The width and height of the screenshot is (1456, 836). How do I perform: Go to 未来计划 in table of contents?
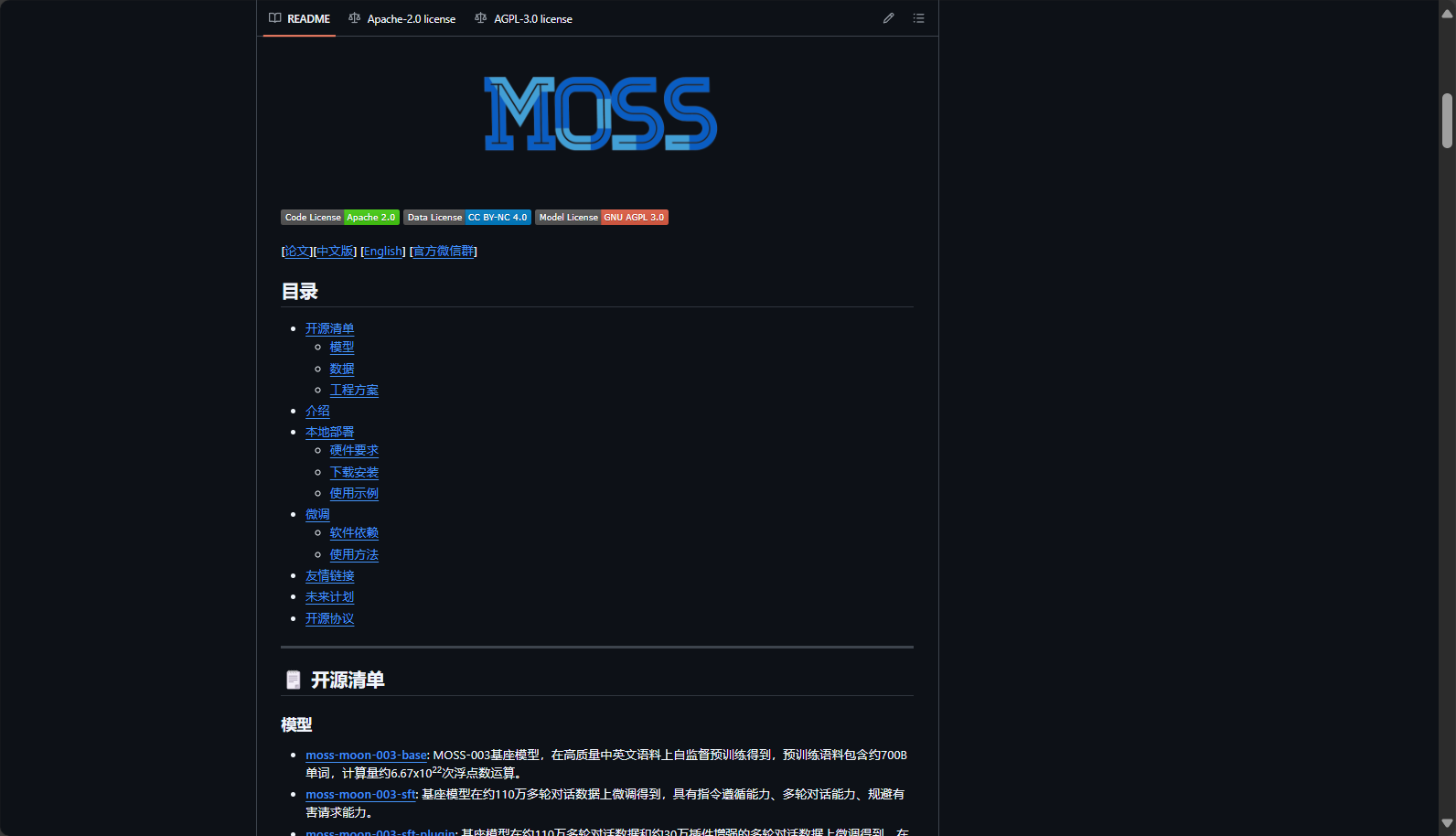click(x=329, y=596)
